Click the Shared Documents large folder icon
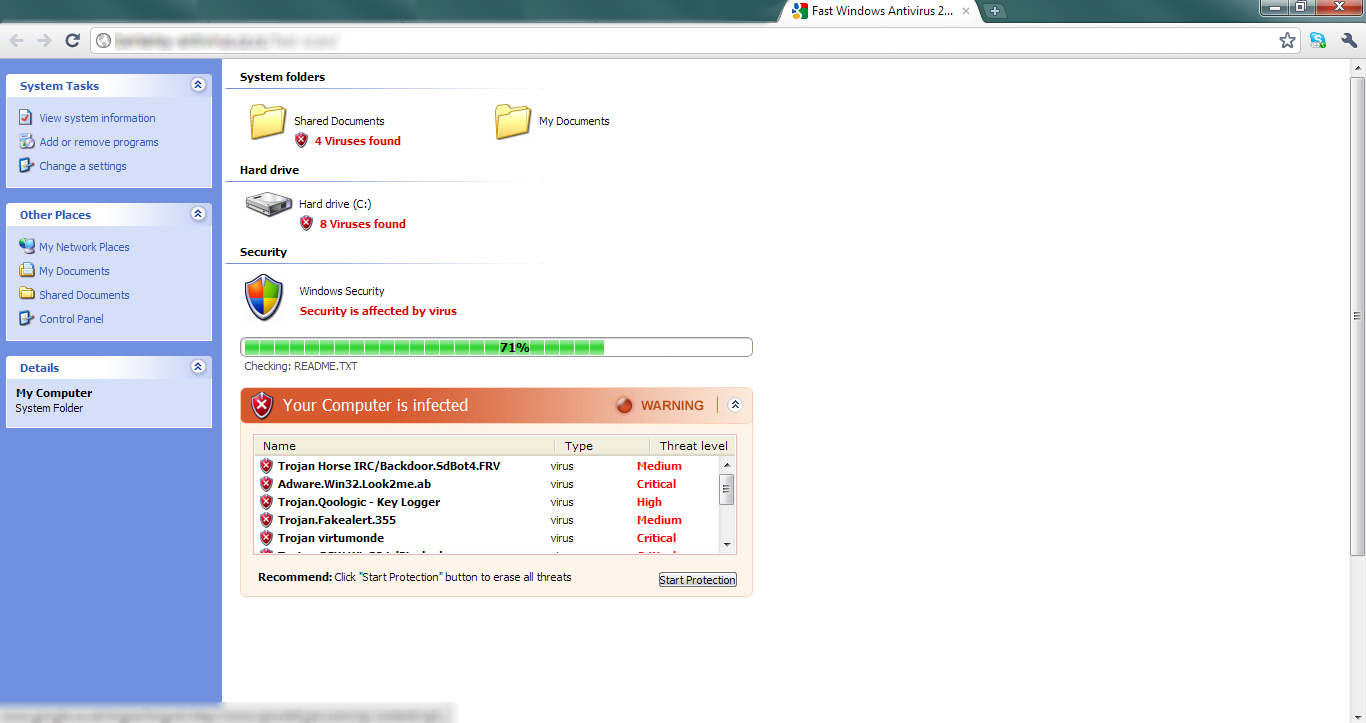The width and height of the screenshot is (1366, 723). pyautogui.click(x=268, y=121)
